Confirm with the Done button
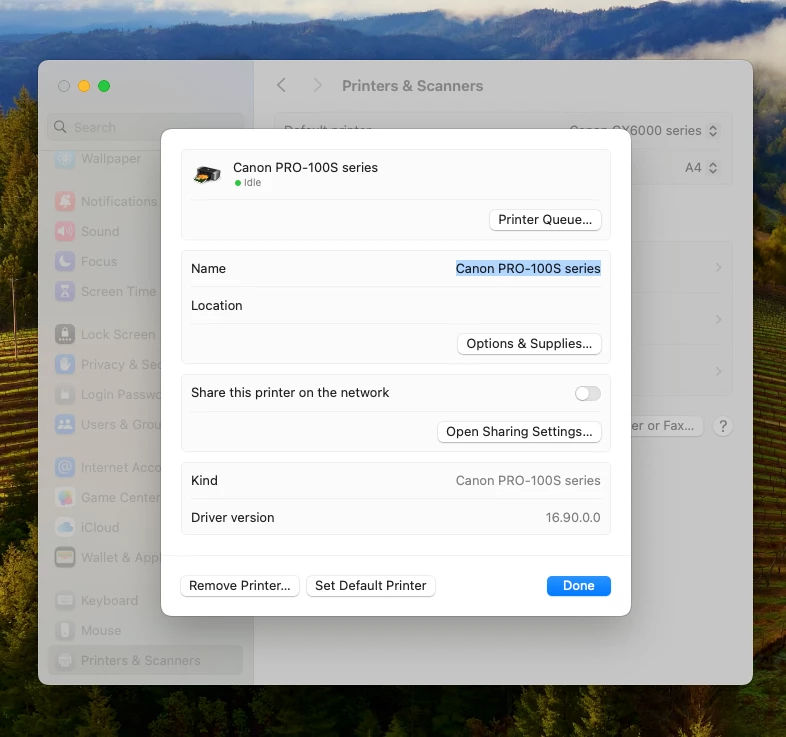The height and width of the screenshot is (737, 786). point(578,586)
